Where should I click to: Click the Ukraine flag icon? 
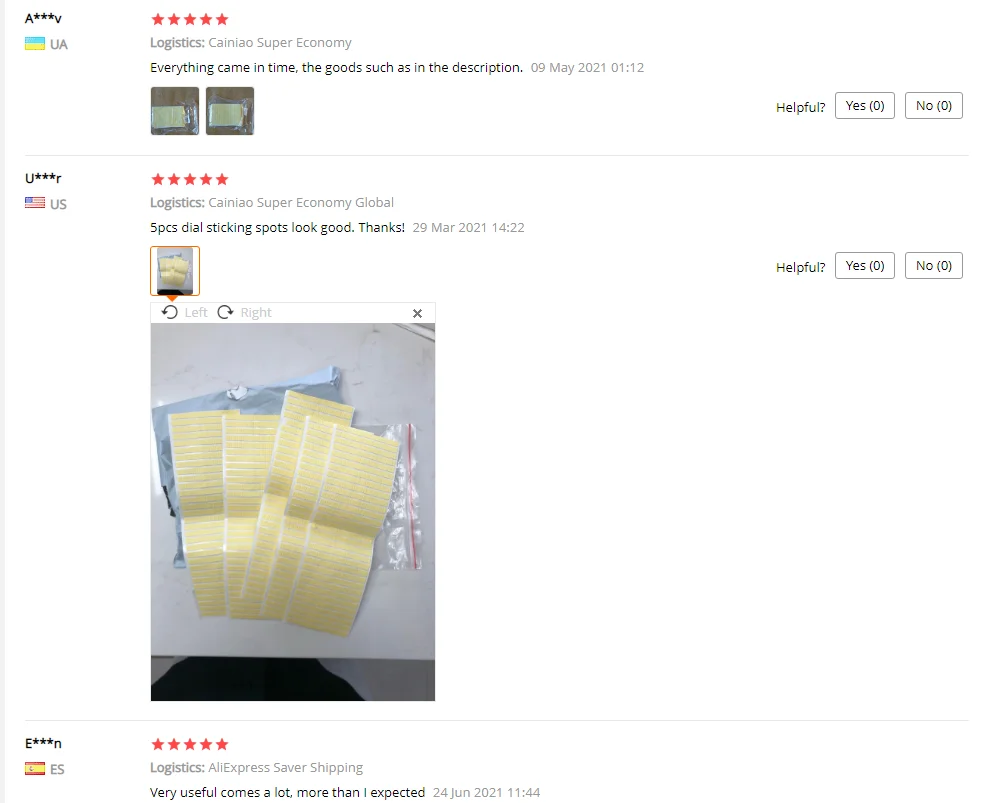click(x=35, y=44)
